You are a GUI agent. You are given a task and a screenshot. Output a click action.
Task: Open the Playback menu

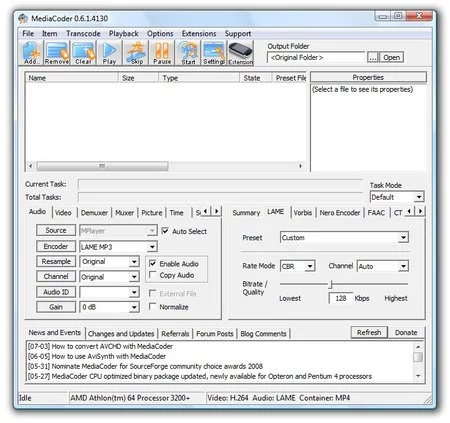(x=123, y=34)
